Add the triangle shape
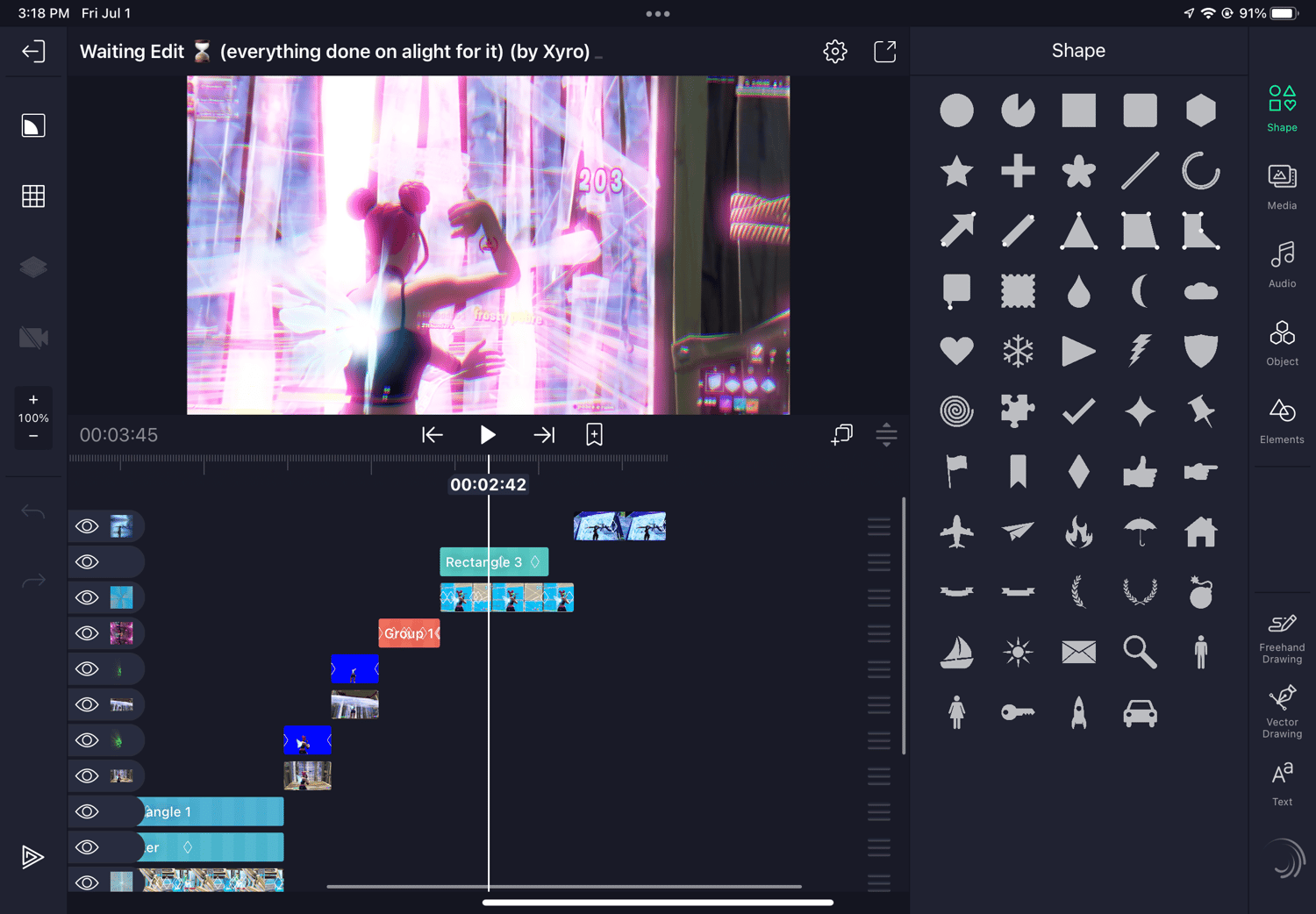Image resolution: width=1316 pixels, height=914 pixels. click(1078, 231)
